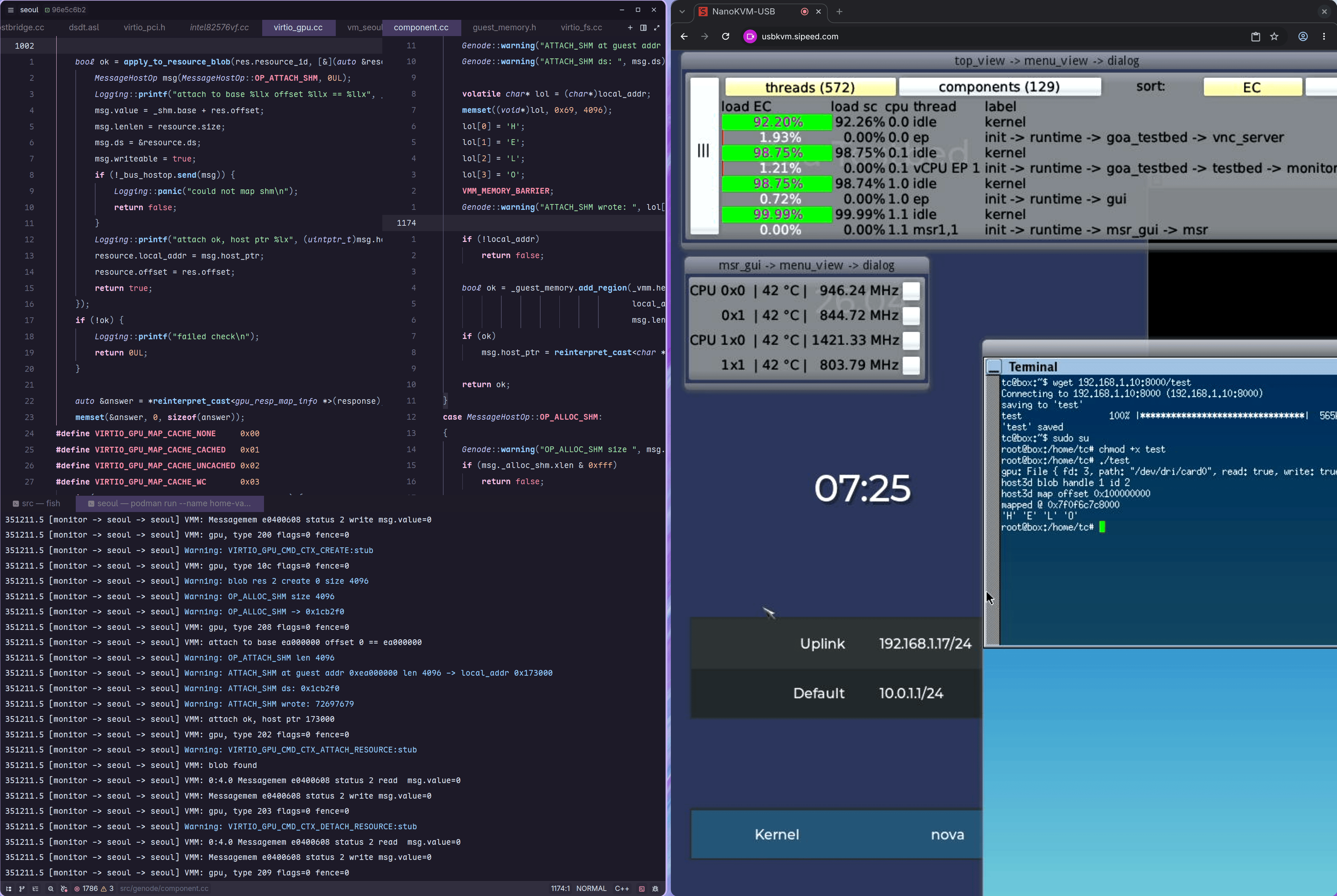Open the git branch panel icon
1337x896 pixels.
[x=22, y=888]
